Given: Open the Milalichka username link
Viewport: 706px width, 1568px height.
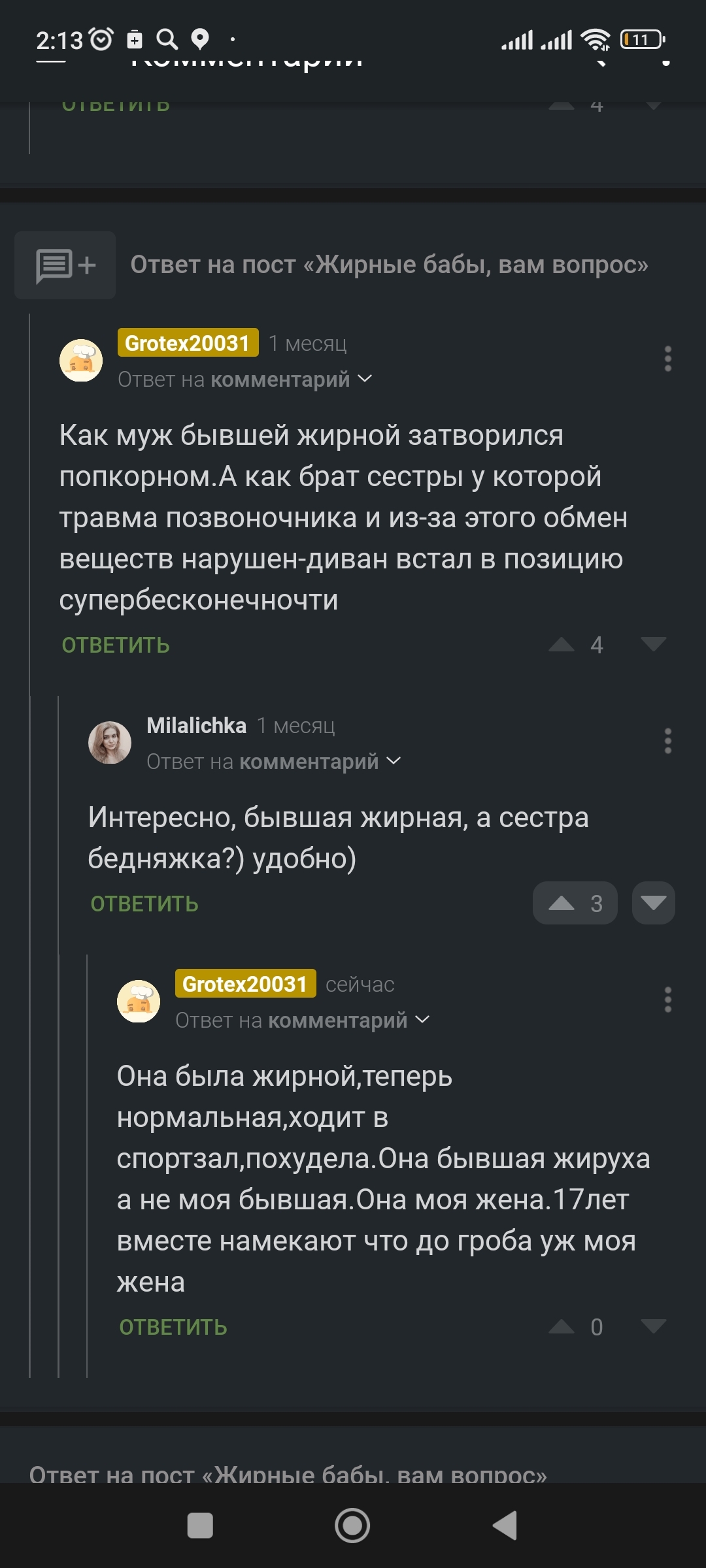Looking at the screenshot, I should 196,725.
